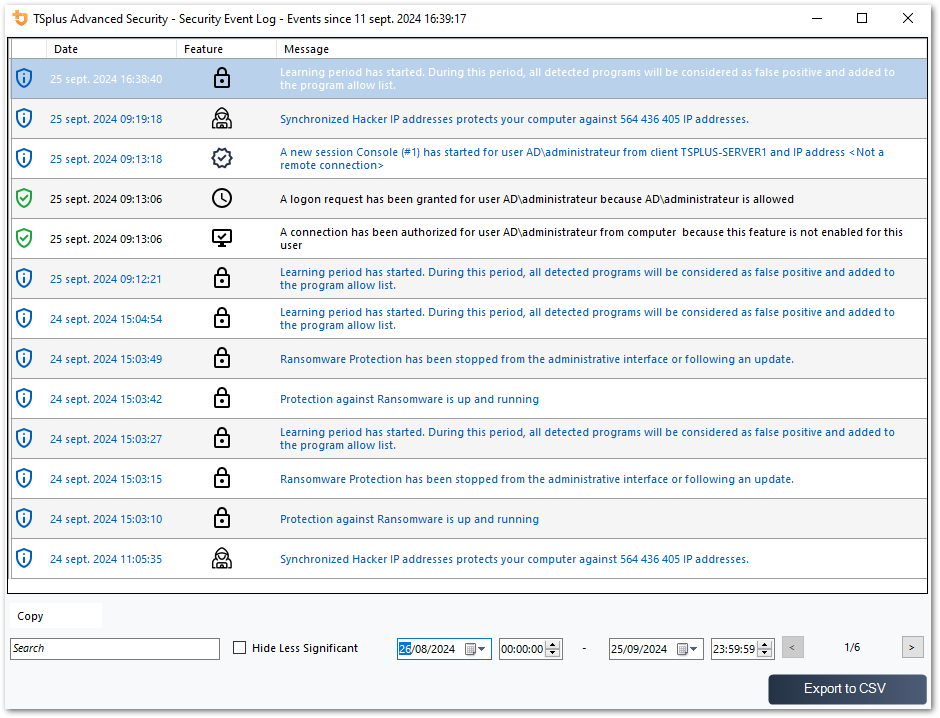The image size is (940, 718).
Task: Click the session checkmark icon for Console #1 event
Action: pos(222,157)
